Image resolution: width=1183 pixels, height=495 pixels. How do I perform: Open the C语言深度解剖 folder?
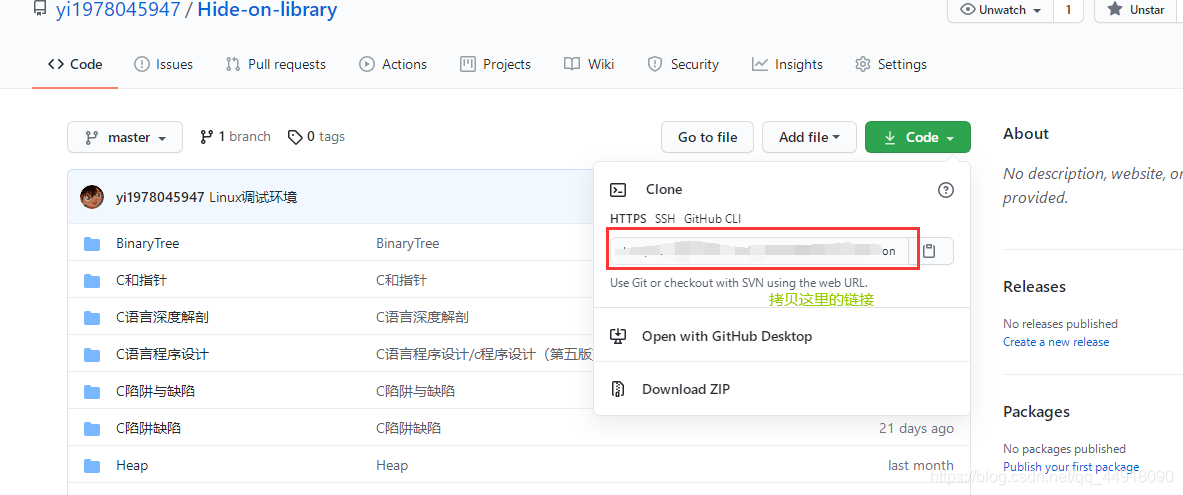point(162,318)
